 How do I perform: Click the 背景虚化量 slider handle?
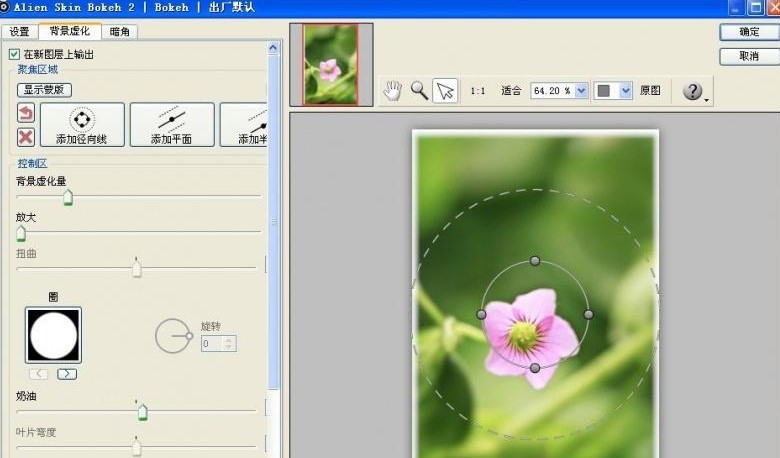tap(68, 197)
